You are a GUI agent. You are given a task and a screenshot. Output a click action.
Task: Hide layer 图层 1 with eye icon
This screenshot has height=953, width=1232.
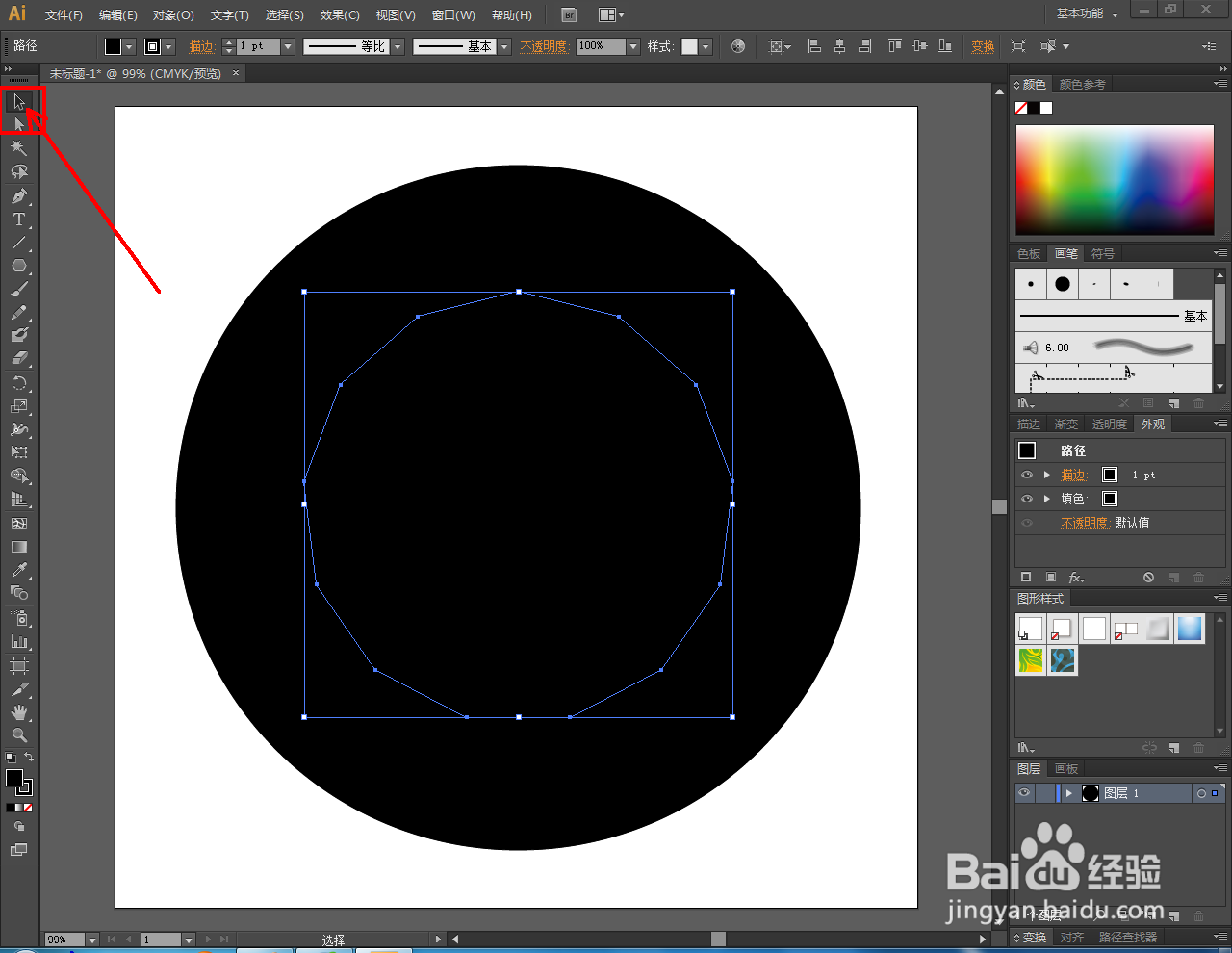pos(1024,793)
